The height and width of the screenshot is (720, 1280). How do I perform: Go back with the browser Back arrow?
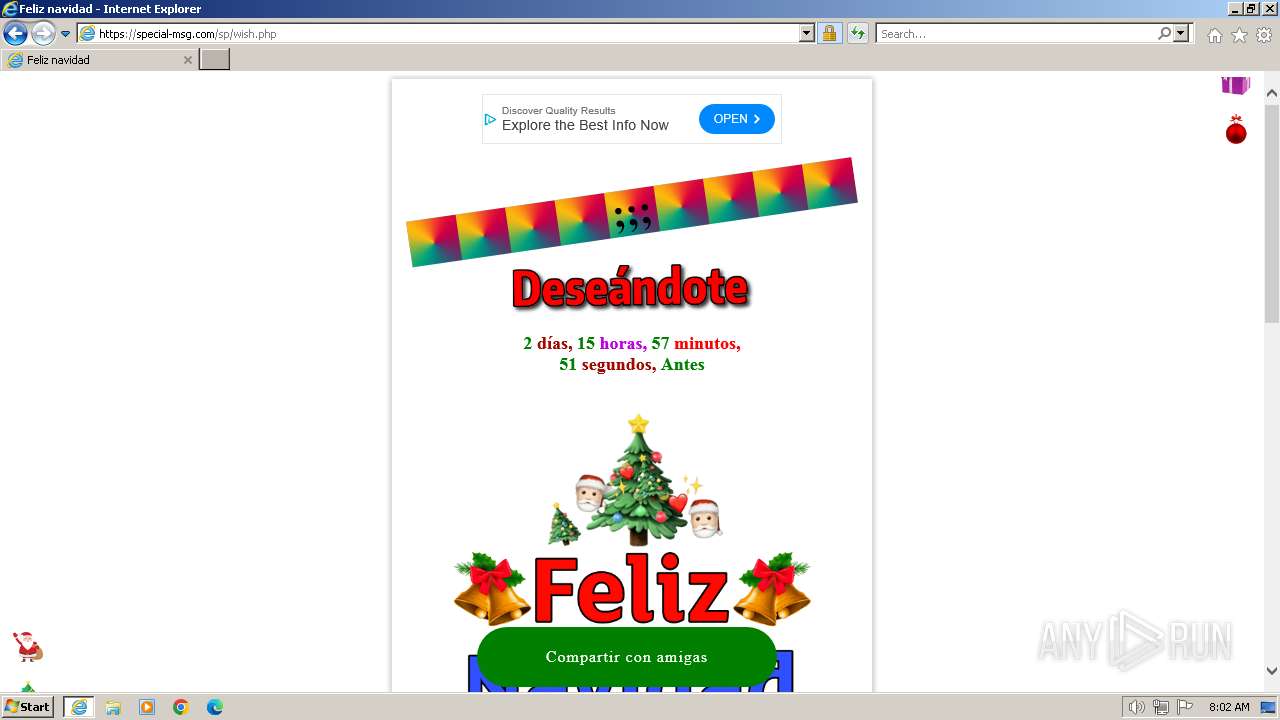coord(15,34)
